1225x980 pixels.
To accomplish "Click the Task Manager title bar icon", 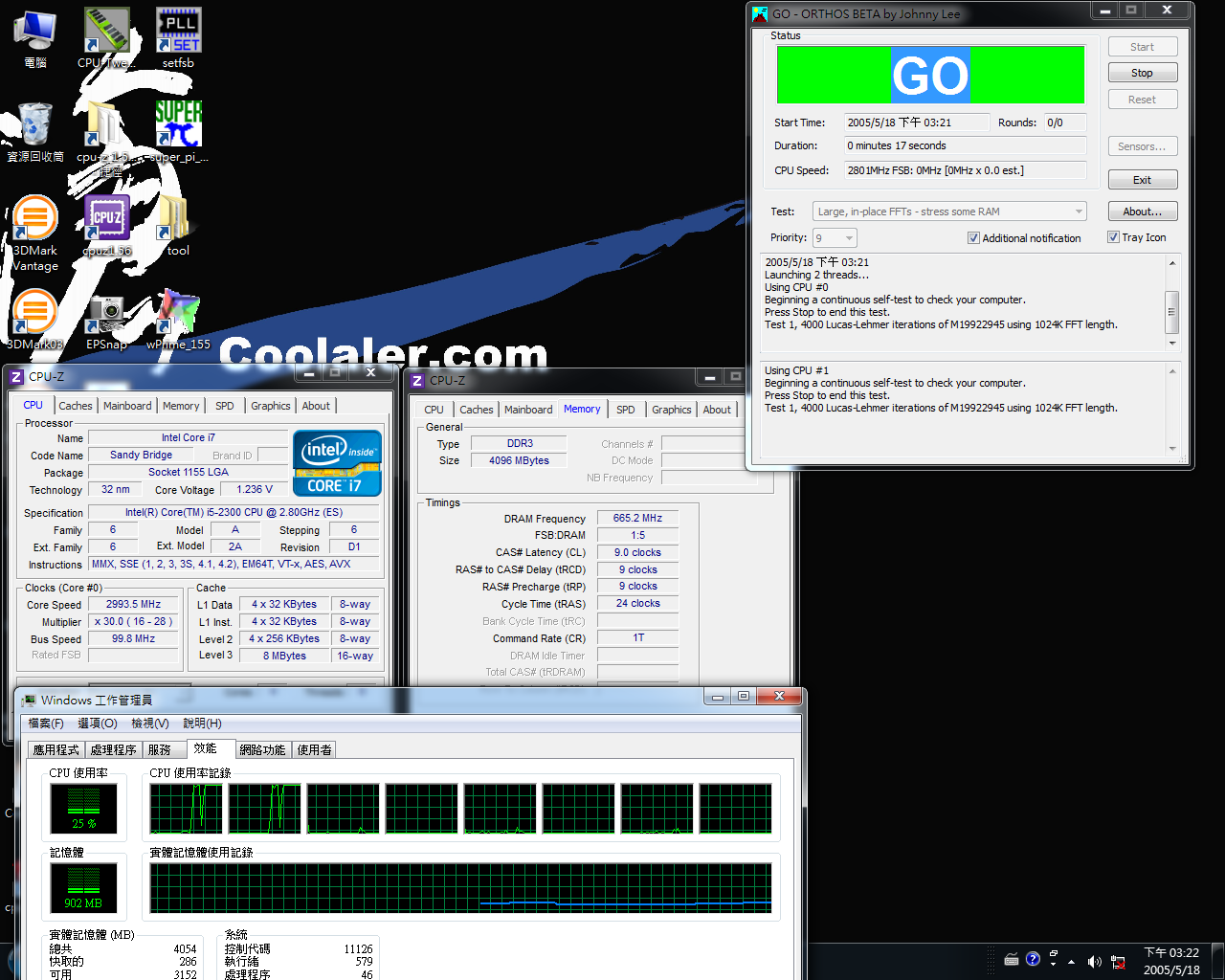I will point(29,700).
